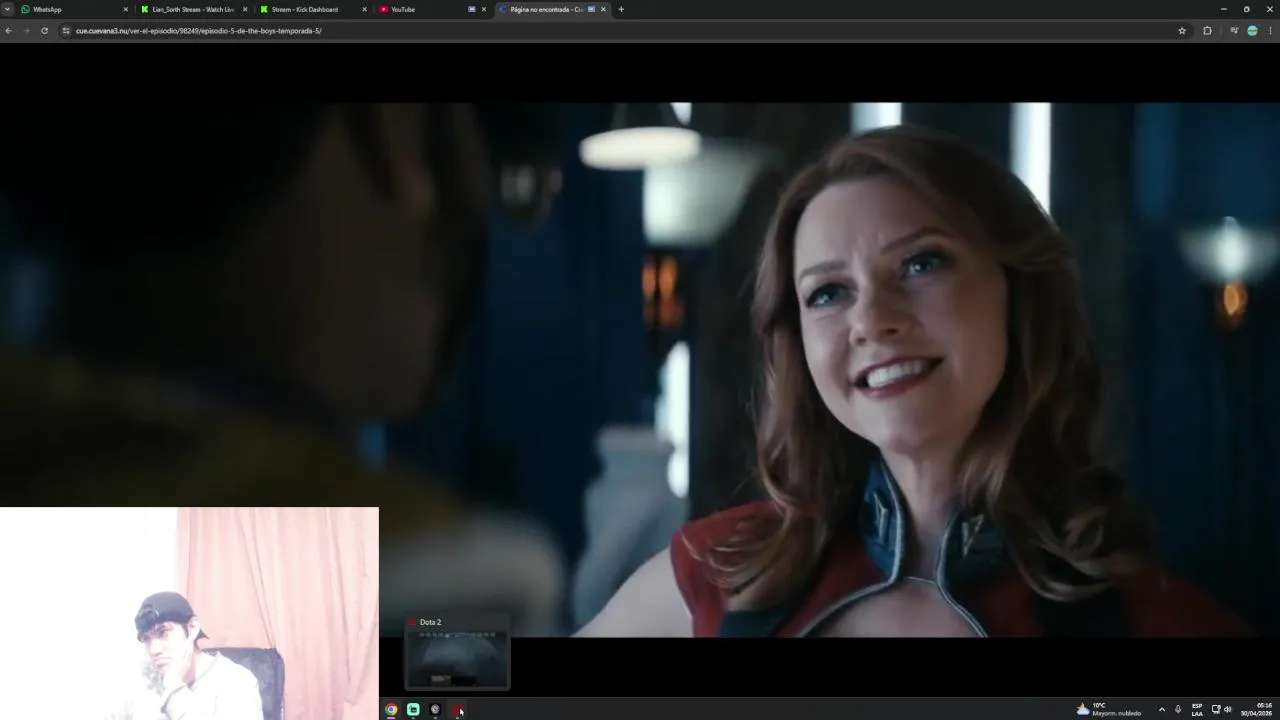1280x720 pixels.
Task: Go forward to next page
Action: (26, 31)
